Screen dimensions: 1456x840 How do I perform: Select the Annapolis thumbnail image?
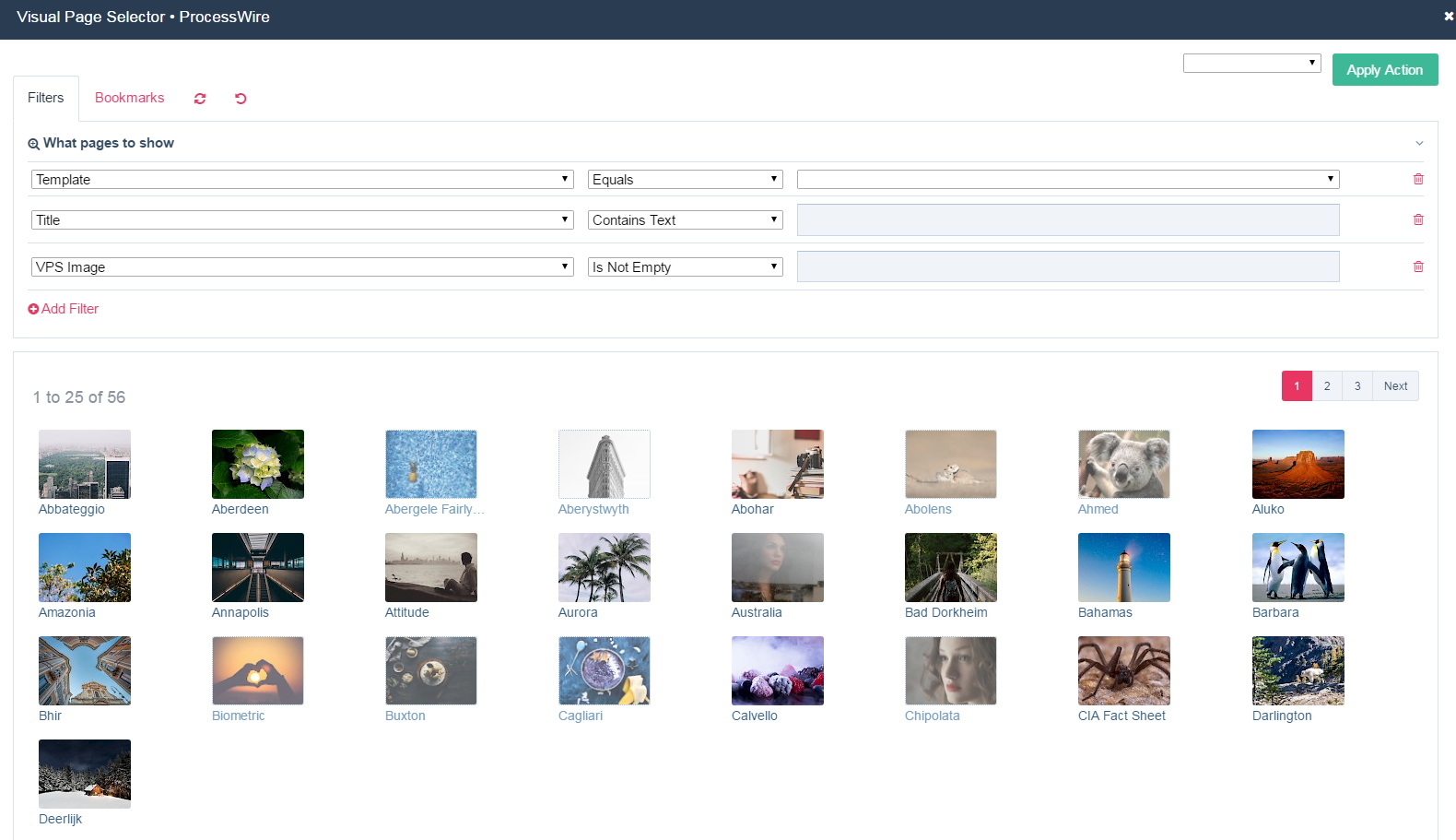(258, 567)
